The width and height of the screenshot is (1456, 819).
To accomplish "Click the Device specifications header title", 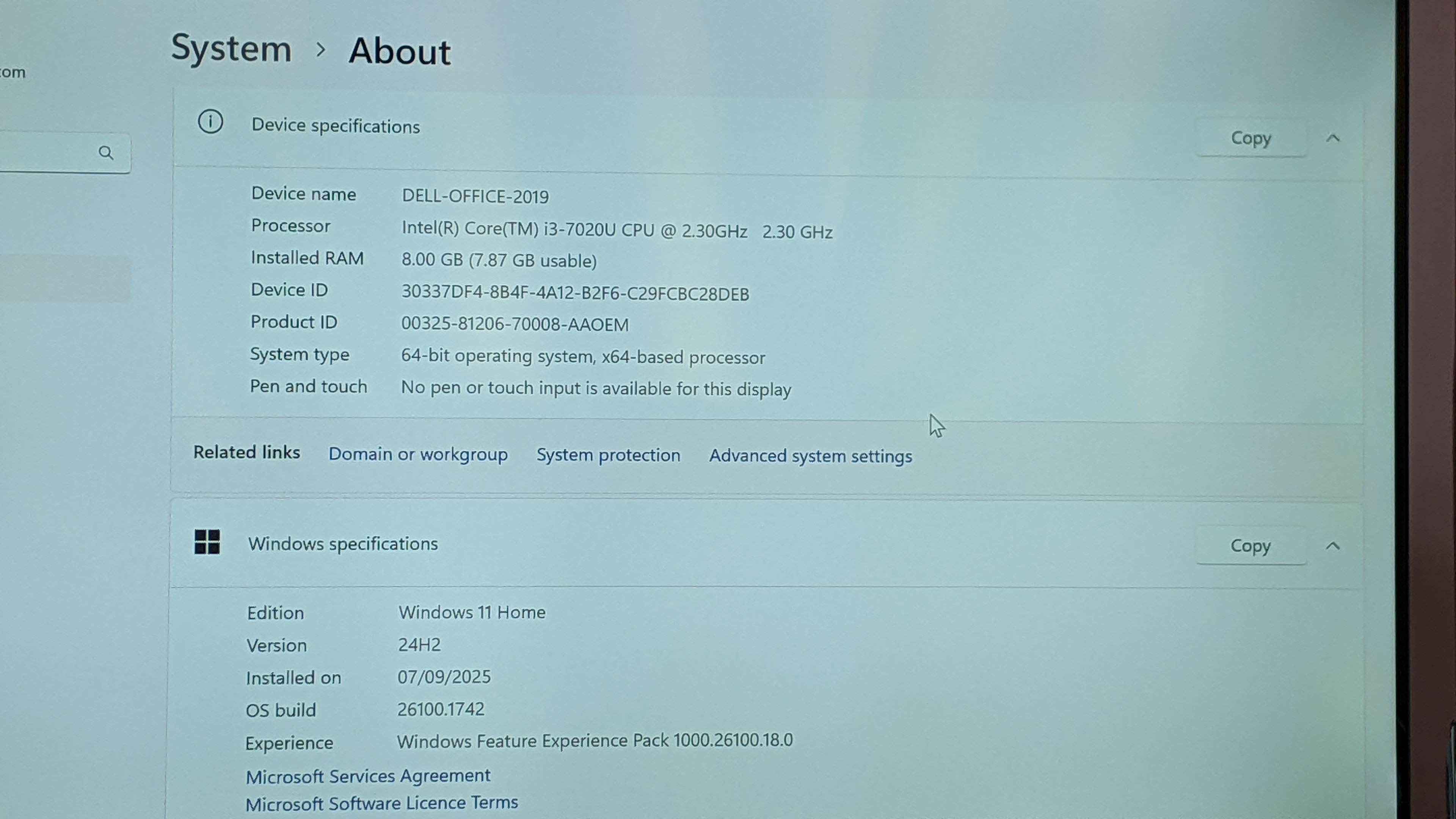I will pos(335,126).
